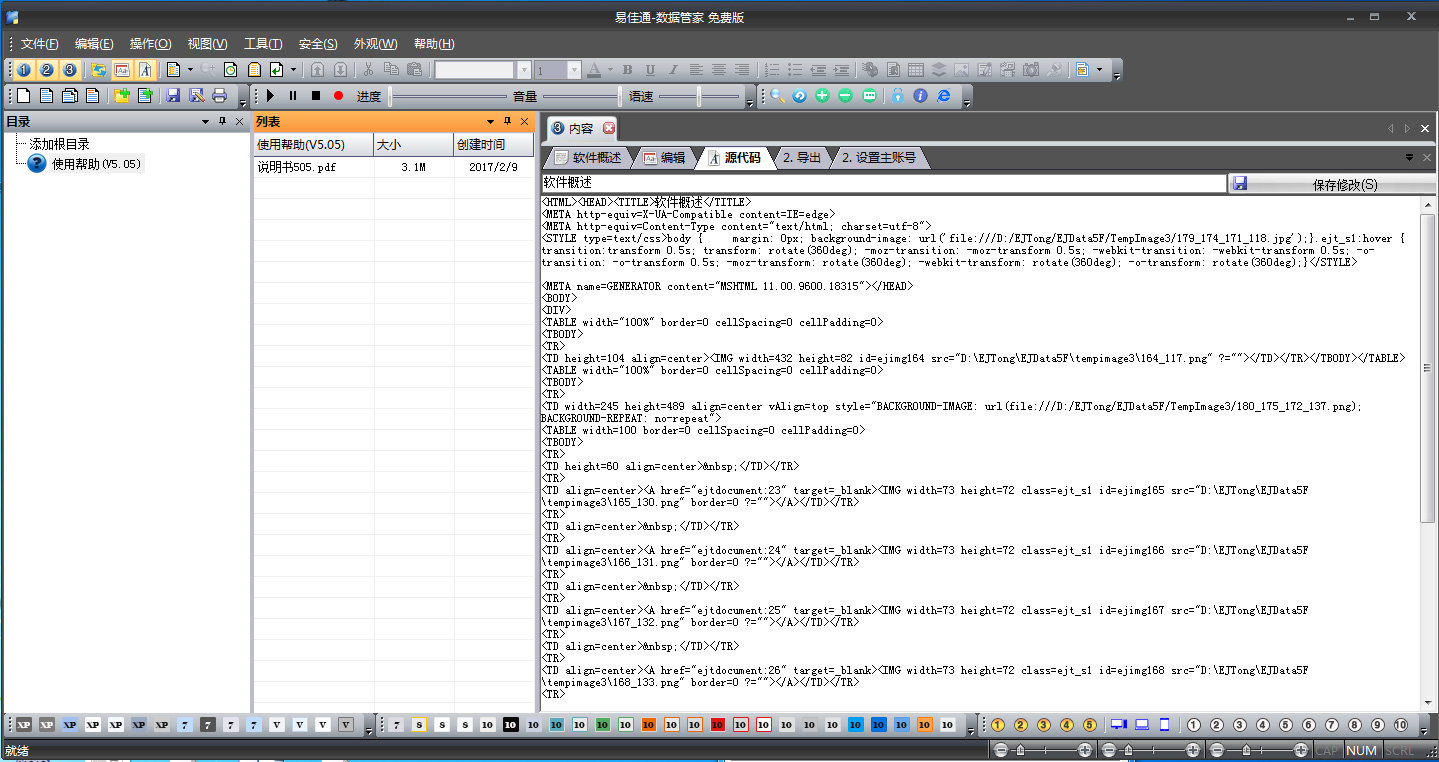Image resolution: width=1439 pixels, height=762 pixels.
Task: Click the numbered list icon
Action: coord(772,70)
